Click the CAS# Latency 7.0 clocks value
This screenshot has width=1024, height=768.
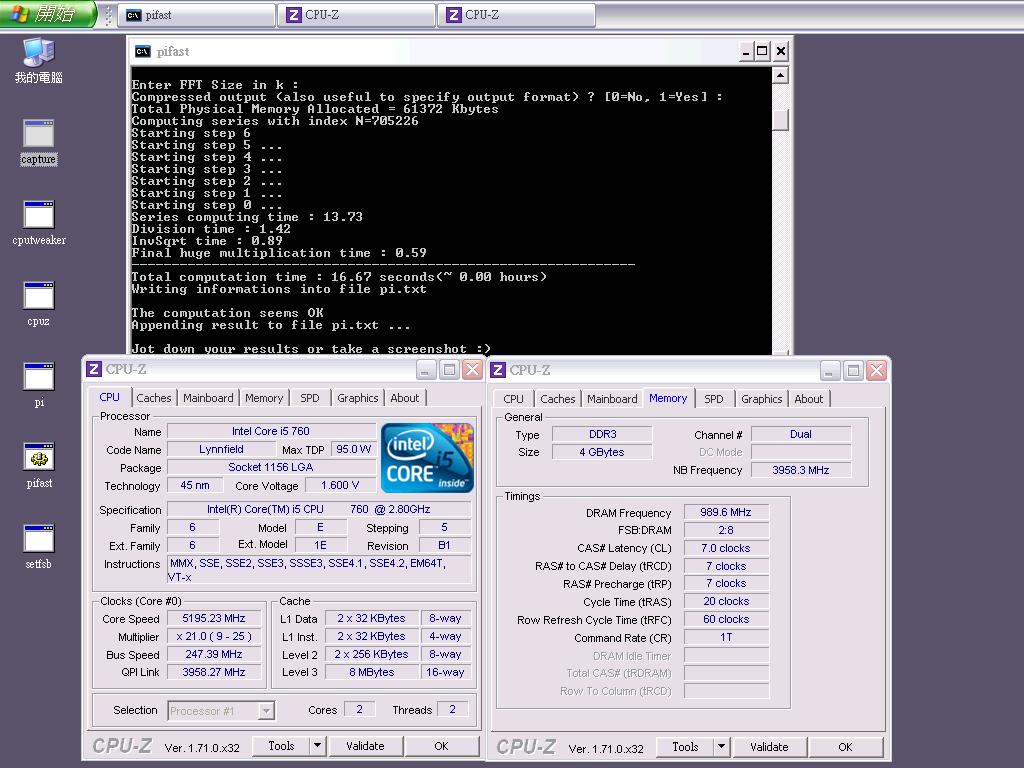(x=726, y=549)
